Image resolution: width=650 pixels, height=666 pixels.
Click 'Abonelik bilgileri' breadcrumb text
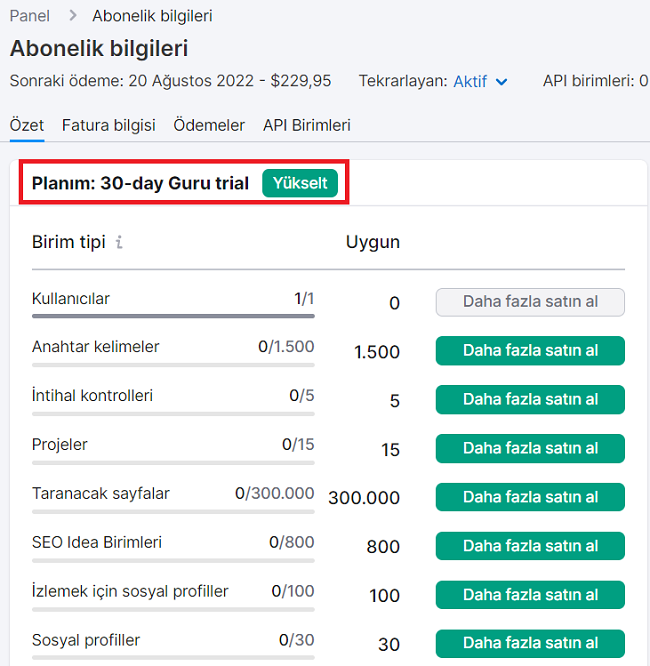tap(152, 16)
